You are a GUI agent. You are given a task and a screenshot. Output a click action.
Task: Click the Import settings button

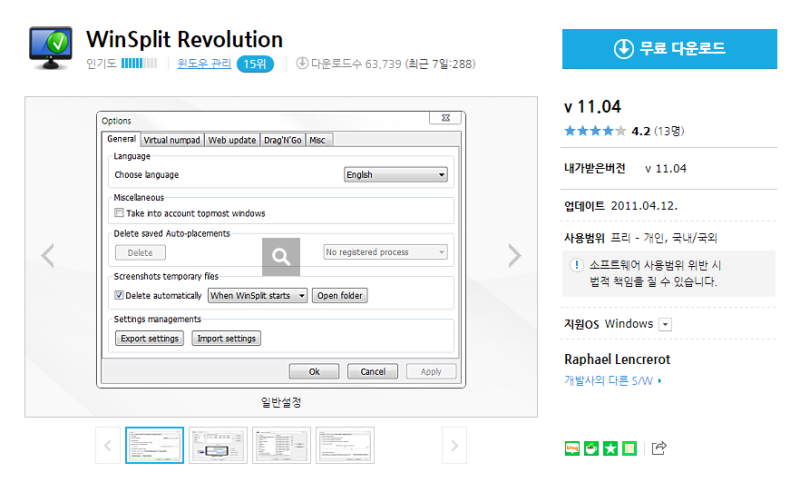pos(227,338)
